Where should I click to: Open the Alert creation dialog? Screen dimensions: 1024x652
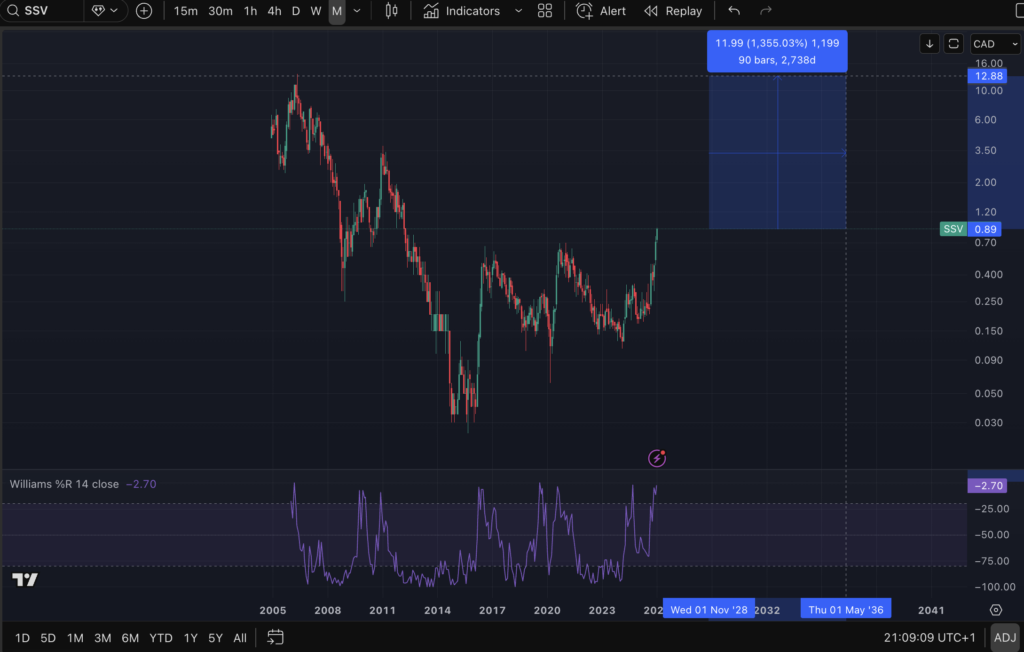pyautogui.click(x=601, y=11)
